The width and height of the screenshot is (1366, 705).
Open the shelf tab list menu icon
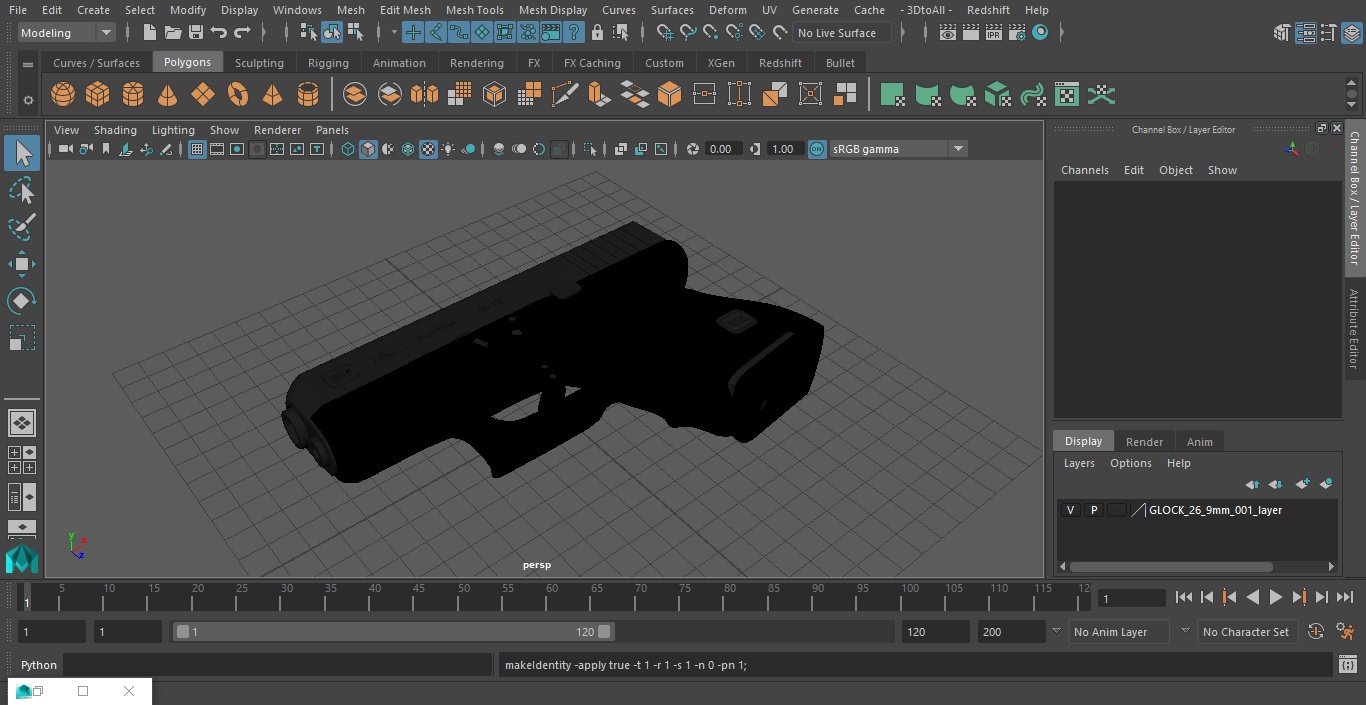pyautogui.click(x=28, y=64)
